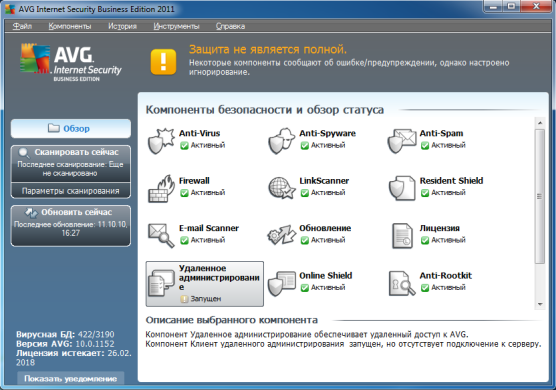Click the Защита не является полной heading

tap(268, 49)
